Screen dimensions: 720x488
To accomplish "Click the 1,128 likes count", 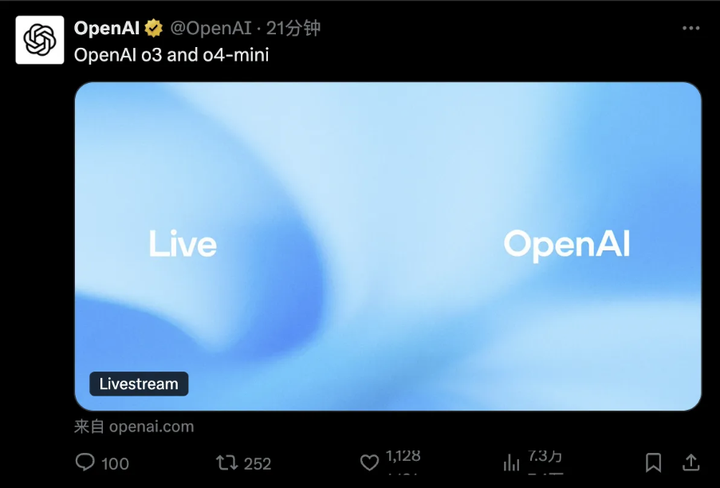I will coord(403,456).
